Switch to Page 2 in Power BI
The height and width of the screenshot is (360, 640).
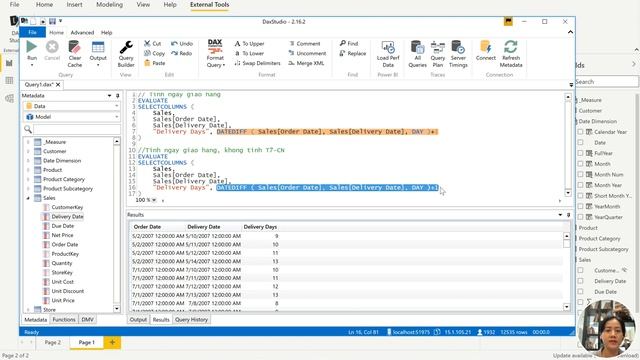(x=53, y=342)
